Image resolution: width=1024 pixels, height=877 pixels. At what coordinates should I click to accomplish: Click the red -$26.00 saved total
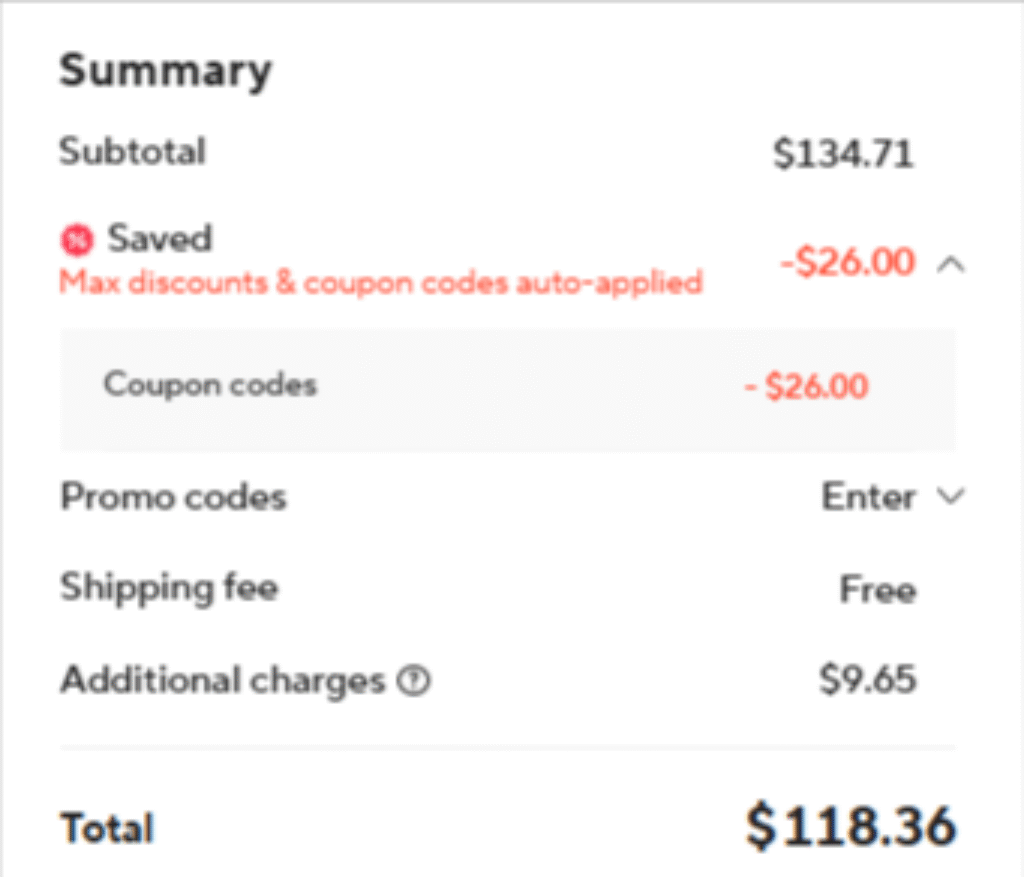click(x=848, y=263)
